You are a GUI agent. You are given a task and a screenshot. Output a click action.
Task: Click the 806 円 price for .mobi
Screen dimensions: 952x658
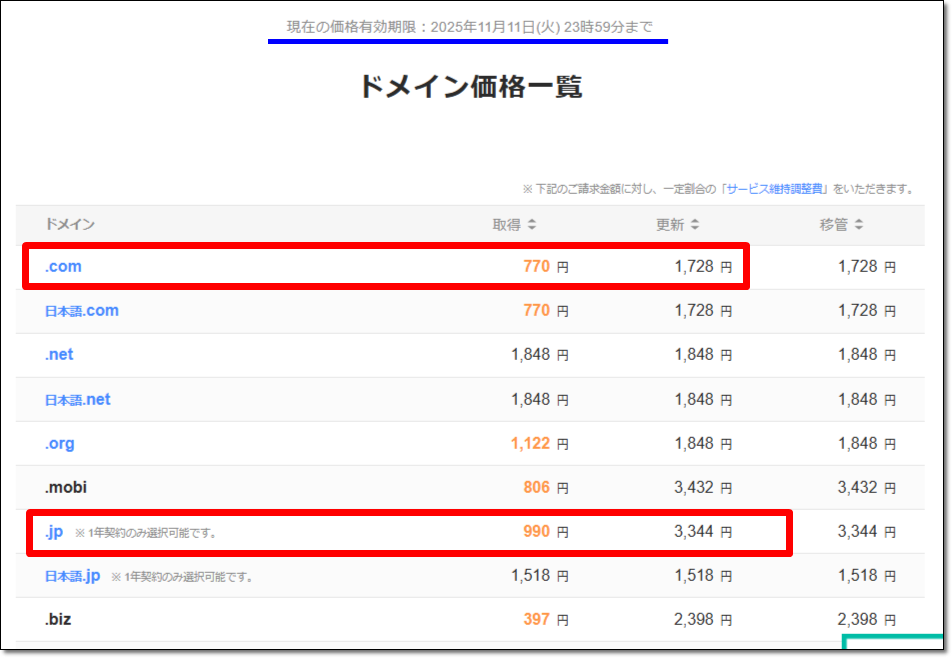click(x=545, y=488)
